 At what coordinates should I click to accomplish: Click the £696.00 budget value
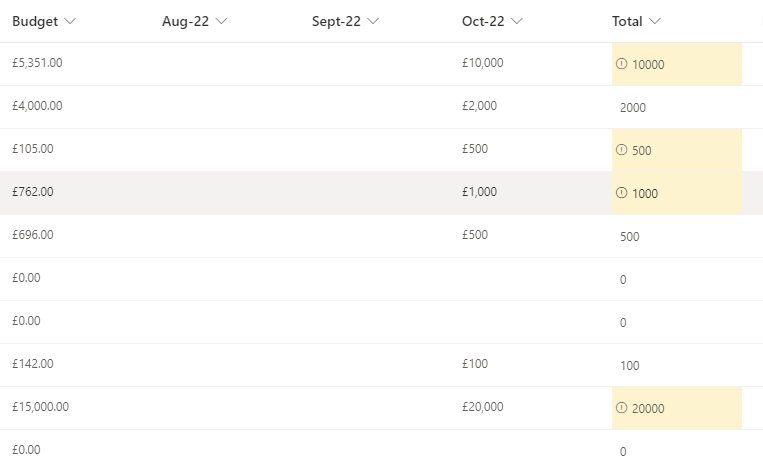coord(32,235)
